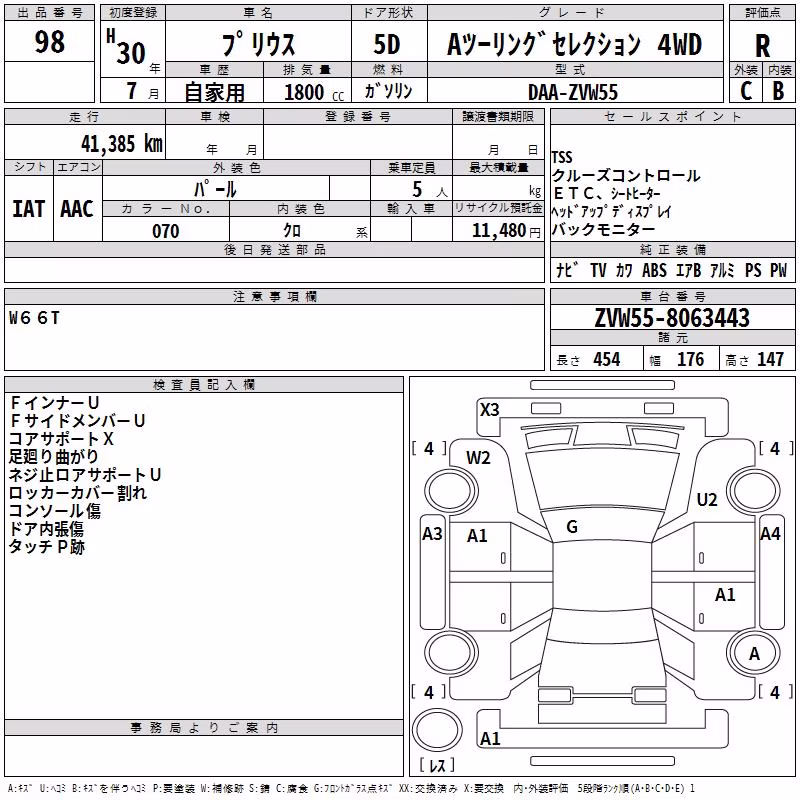Click circled A mark on rear wheel
800x800 pixels.
[754, 654]
